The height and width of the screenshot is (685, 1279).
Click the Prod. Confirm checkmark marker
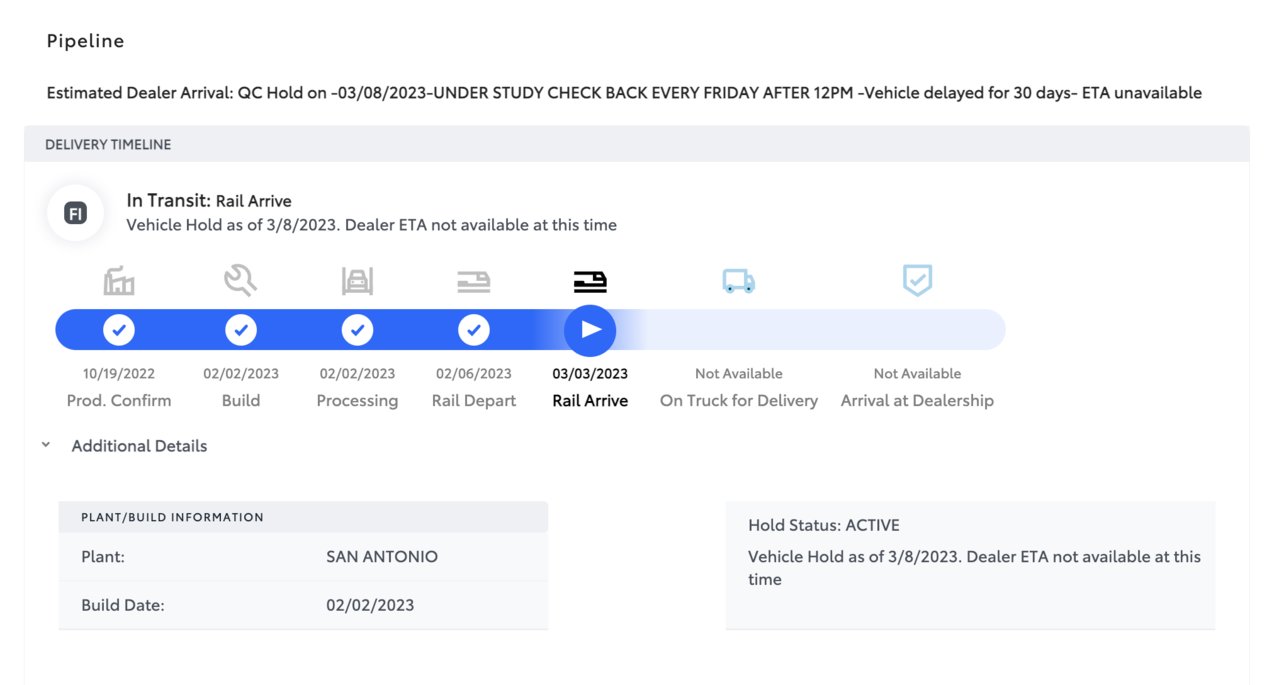[119, 330]
